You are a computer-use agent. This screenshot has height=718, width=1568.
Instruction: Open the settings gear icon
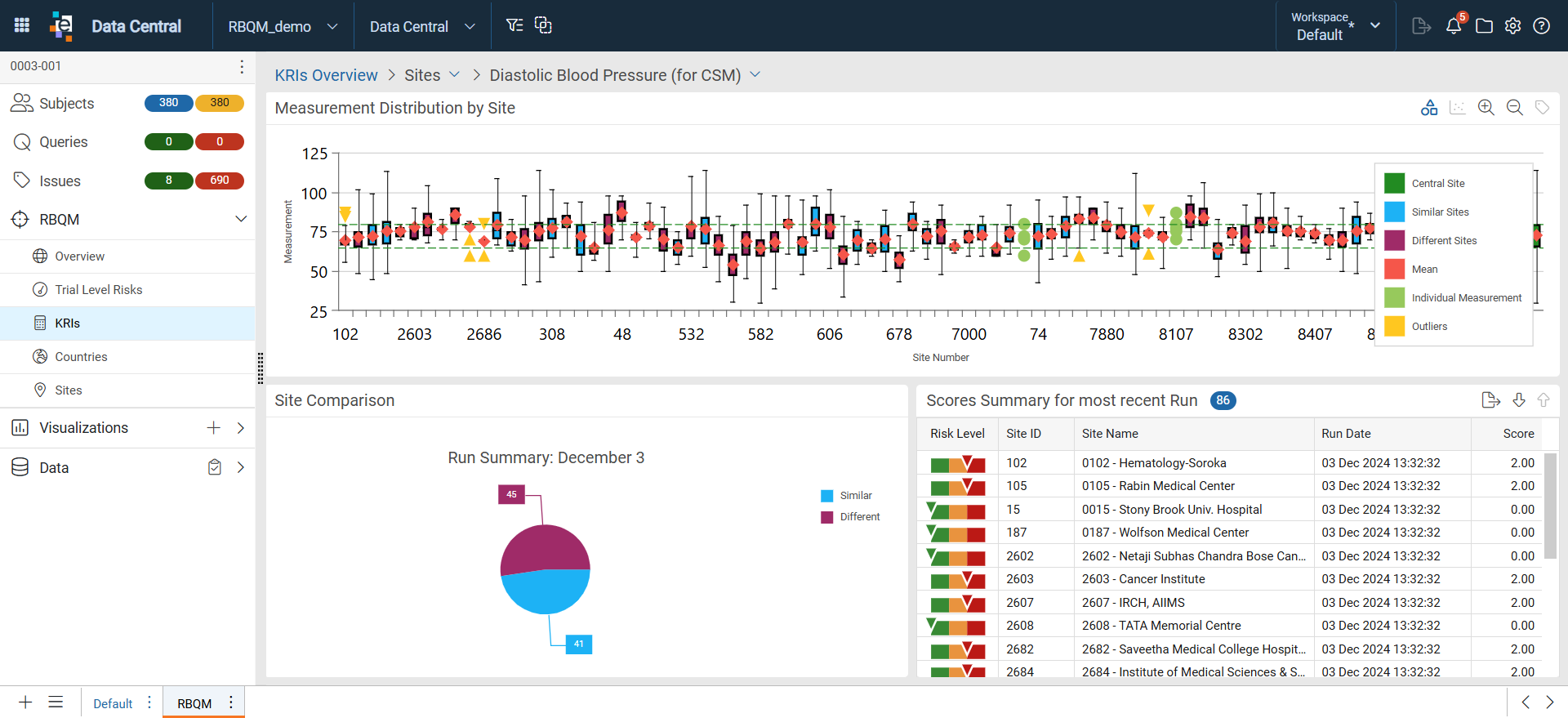point(1512,25)
